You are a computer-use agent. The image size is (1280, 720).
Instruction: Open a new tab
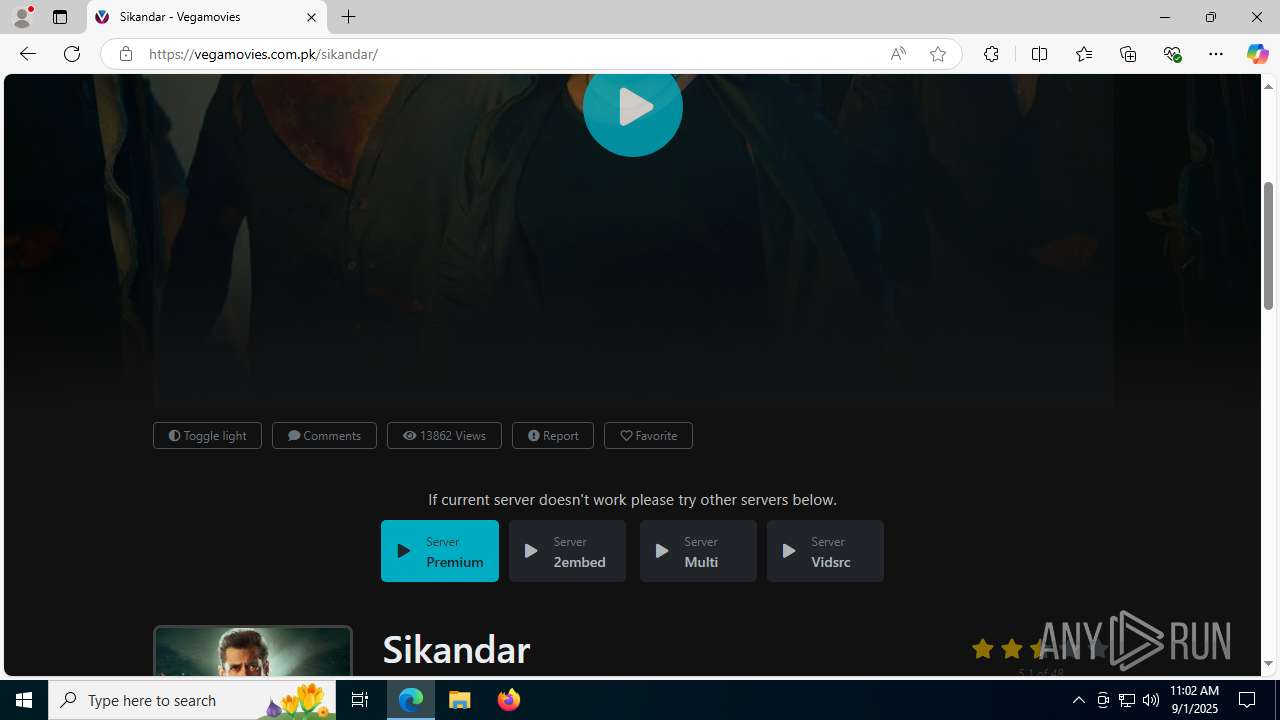click(x=349, y=17)
